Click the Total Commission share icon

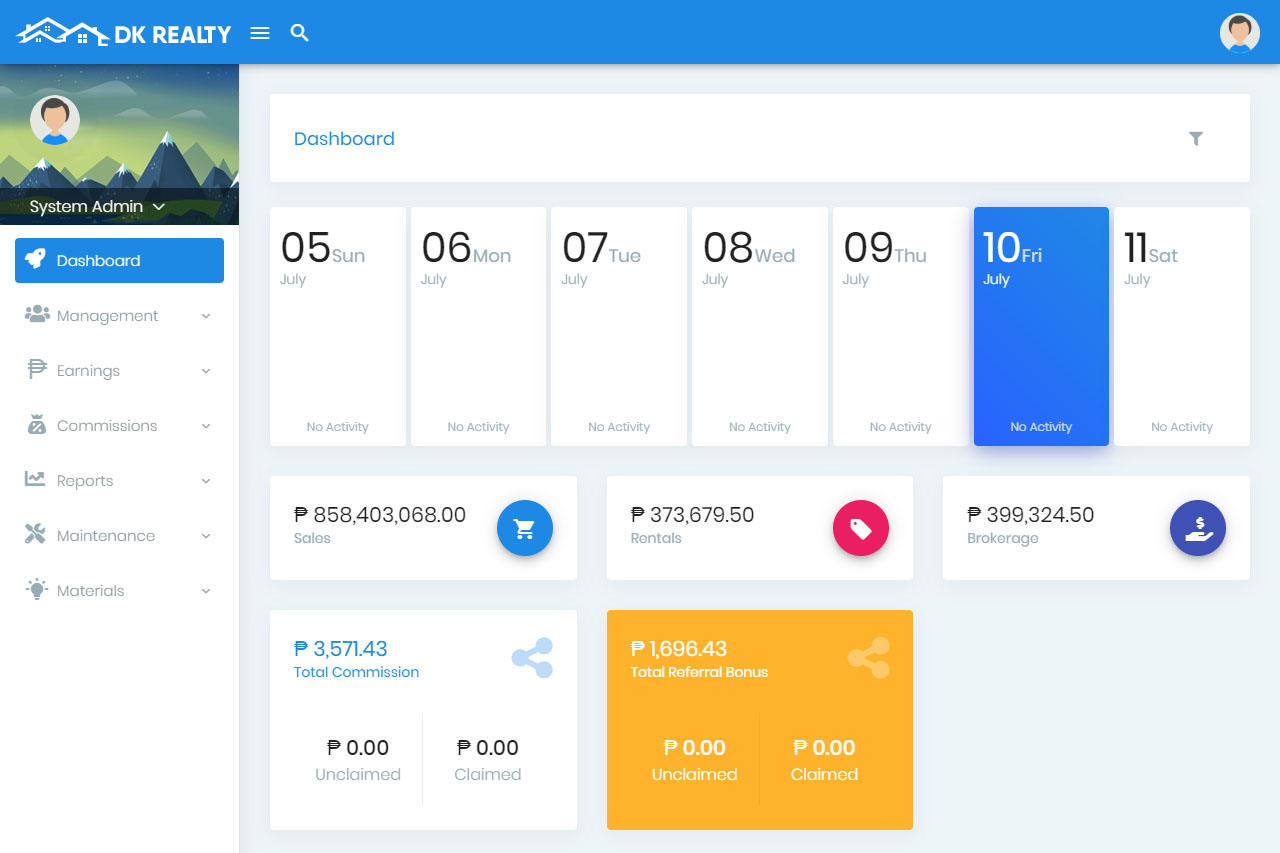532,658
